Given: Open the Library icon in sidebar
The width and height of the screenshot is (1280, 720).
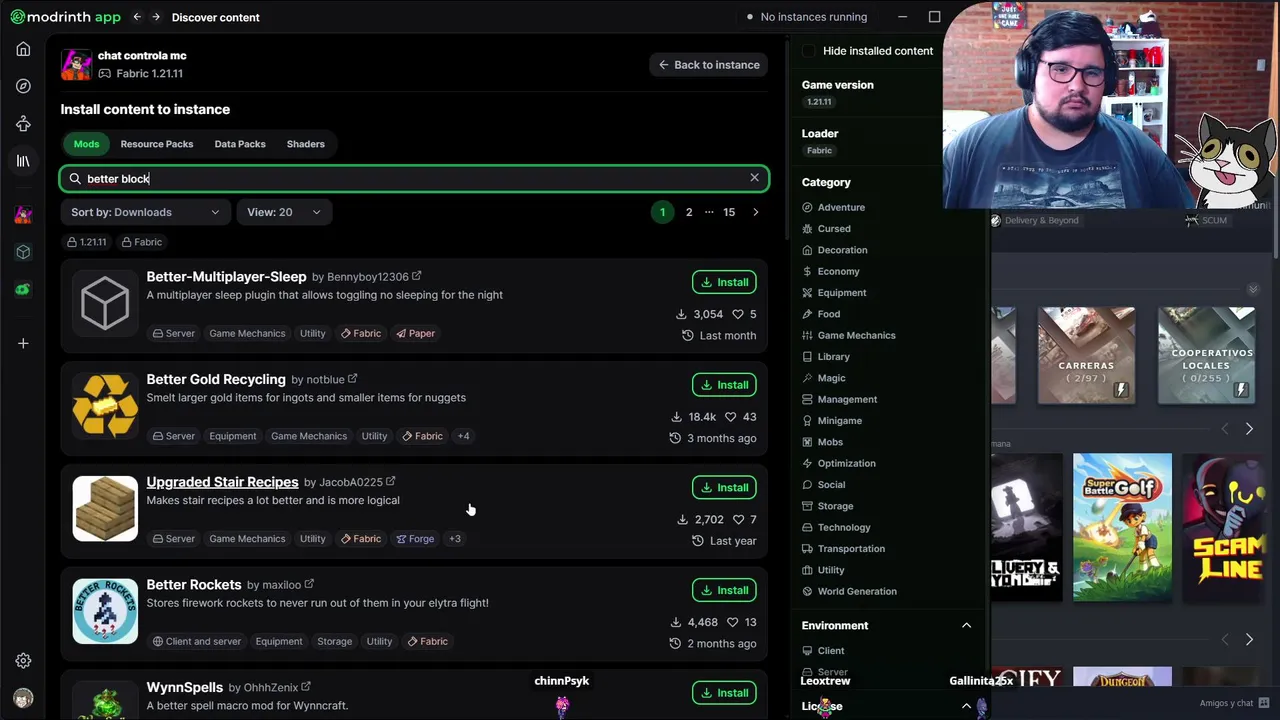Looking at the screenshot, I should pyautogui.click(x=23, y=161).
